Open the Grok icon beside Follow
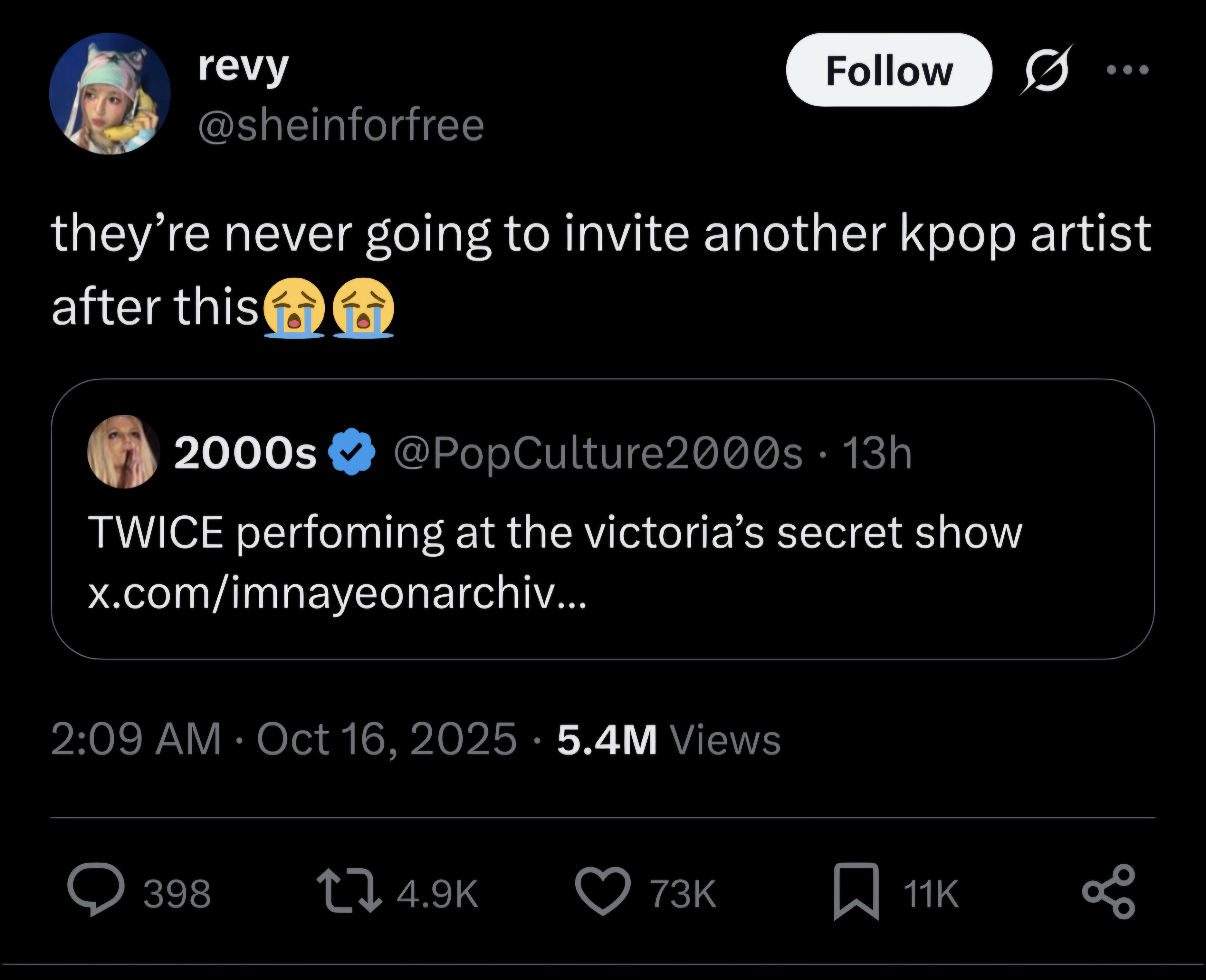Screen dimensions: 1206x980 tap(1045, 71)
